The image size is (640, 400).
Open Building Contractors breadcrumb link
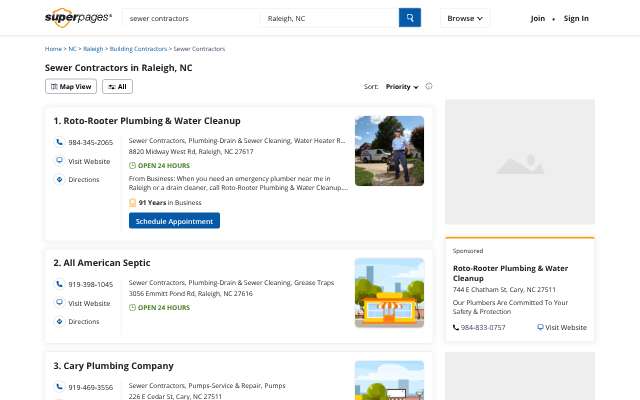[x=138, y=49]
